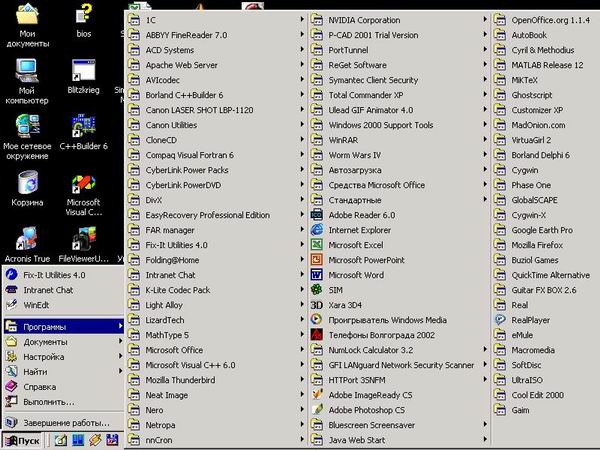Expand the 1C submenu arrow
Viewport: 600px width, 450px height.
click(302, 20)
